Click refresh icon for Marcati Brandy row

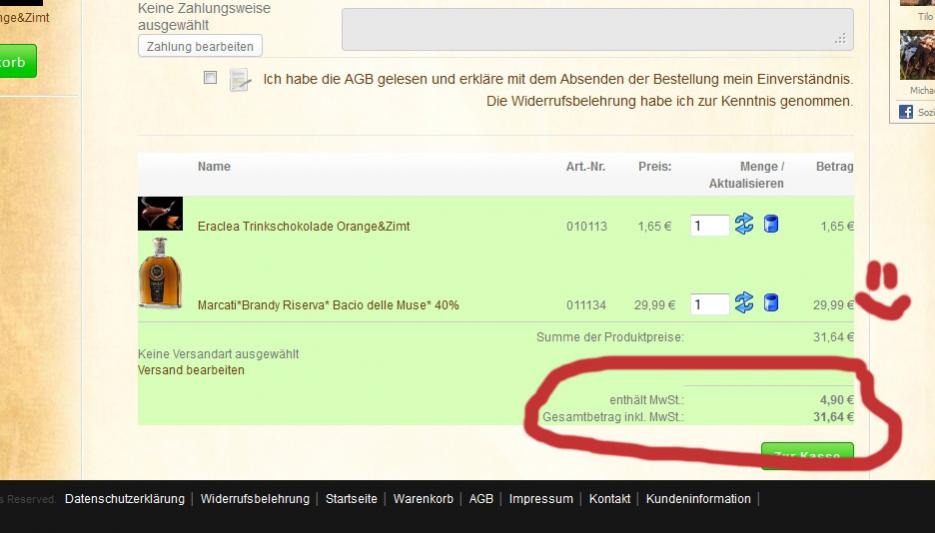tap(744, 303)
